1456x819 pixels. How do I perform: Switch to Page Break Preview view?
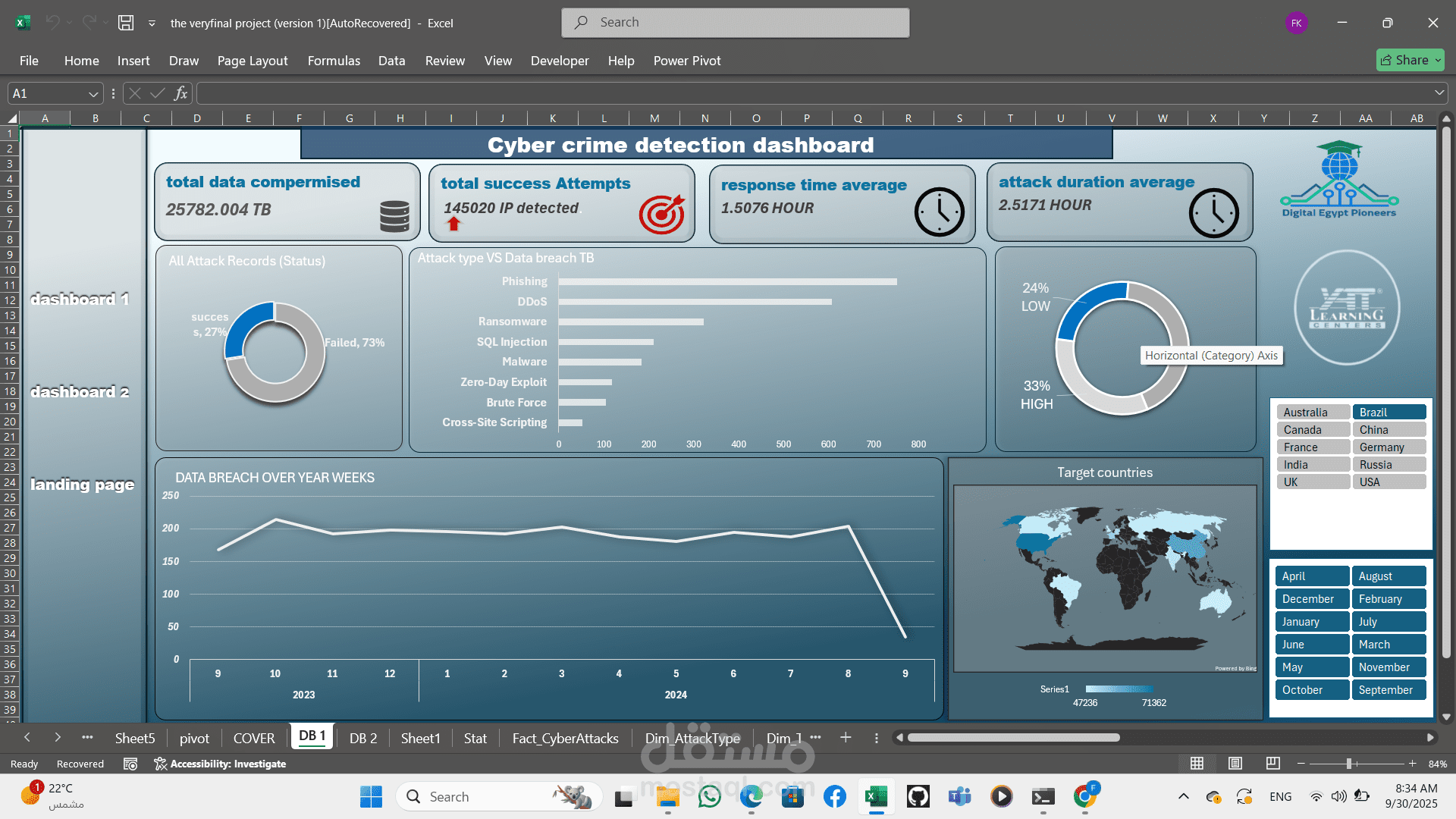click(1273, 764)
